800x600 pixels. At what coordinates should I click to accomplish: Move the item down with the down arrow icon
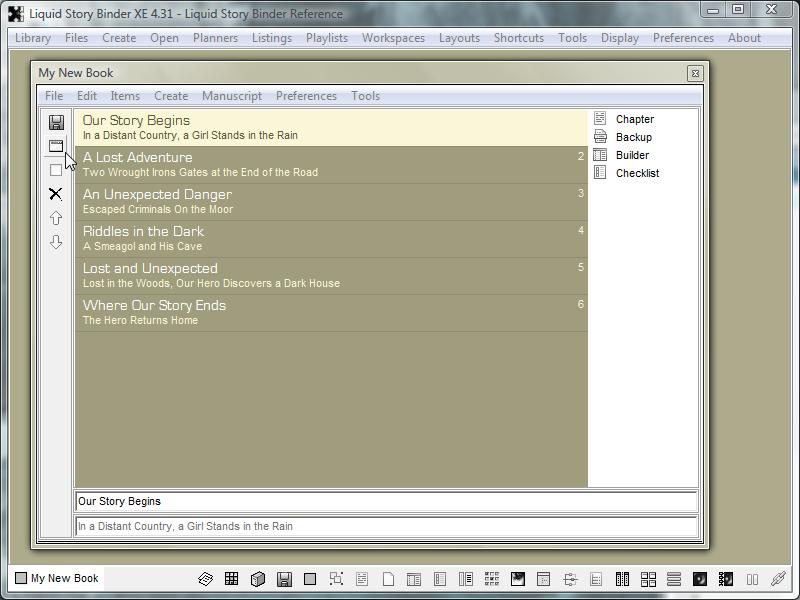coord(56,242)
